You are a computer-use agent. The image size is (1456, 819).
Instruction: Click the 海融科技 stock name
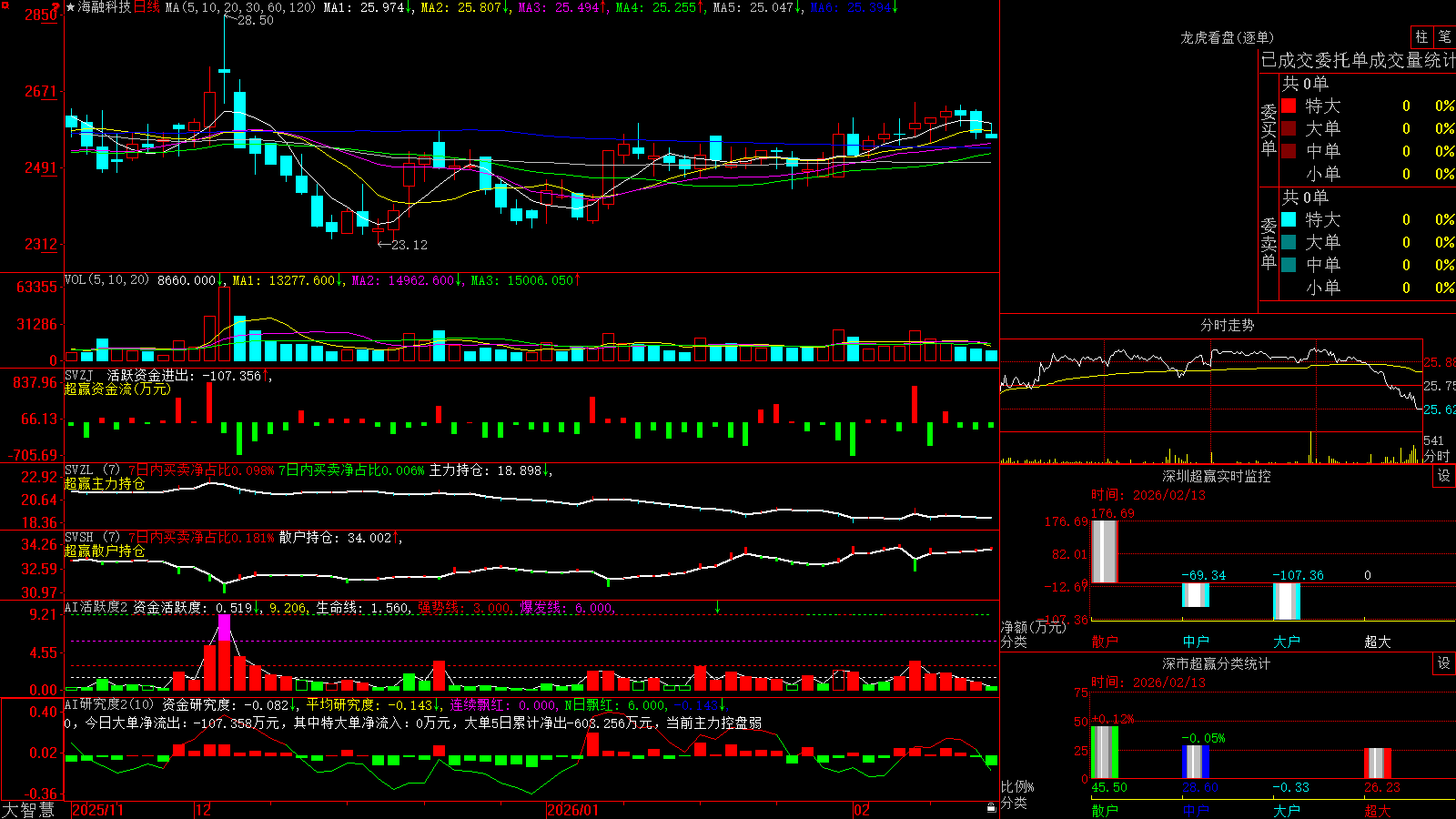[x=105, y=7]
